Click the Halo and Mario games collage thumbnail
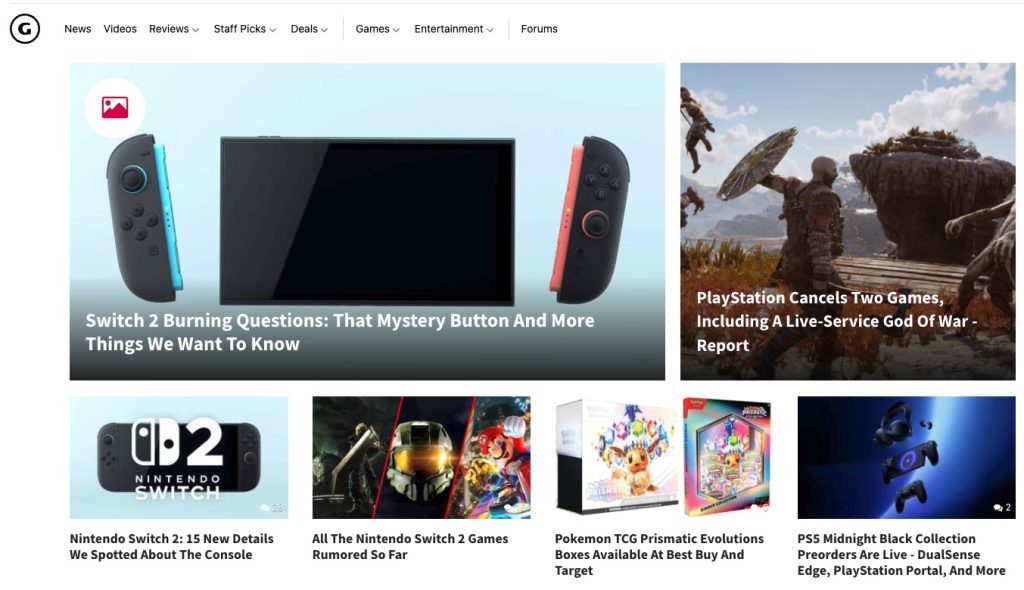This screenshot has width=1024, height=590. point(421,457)
